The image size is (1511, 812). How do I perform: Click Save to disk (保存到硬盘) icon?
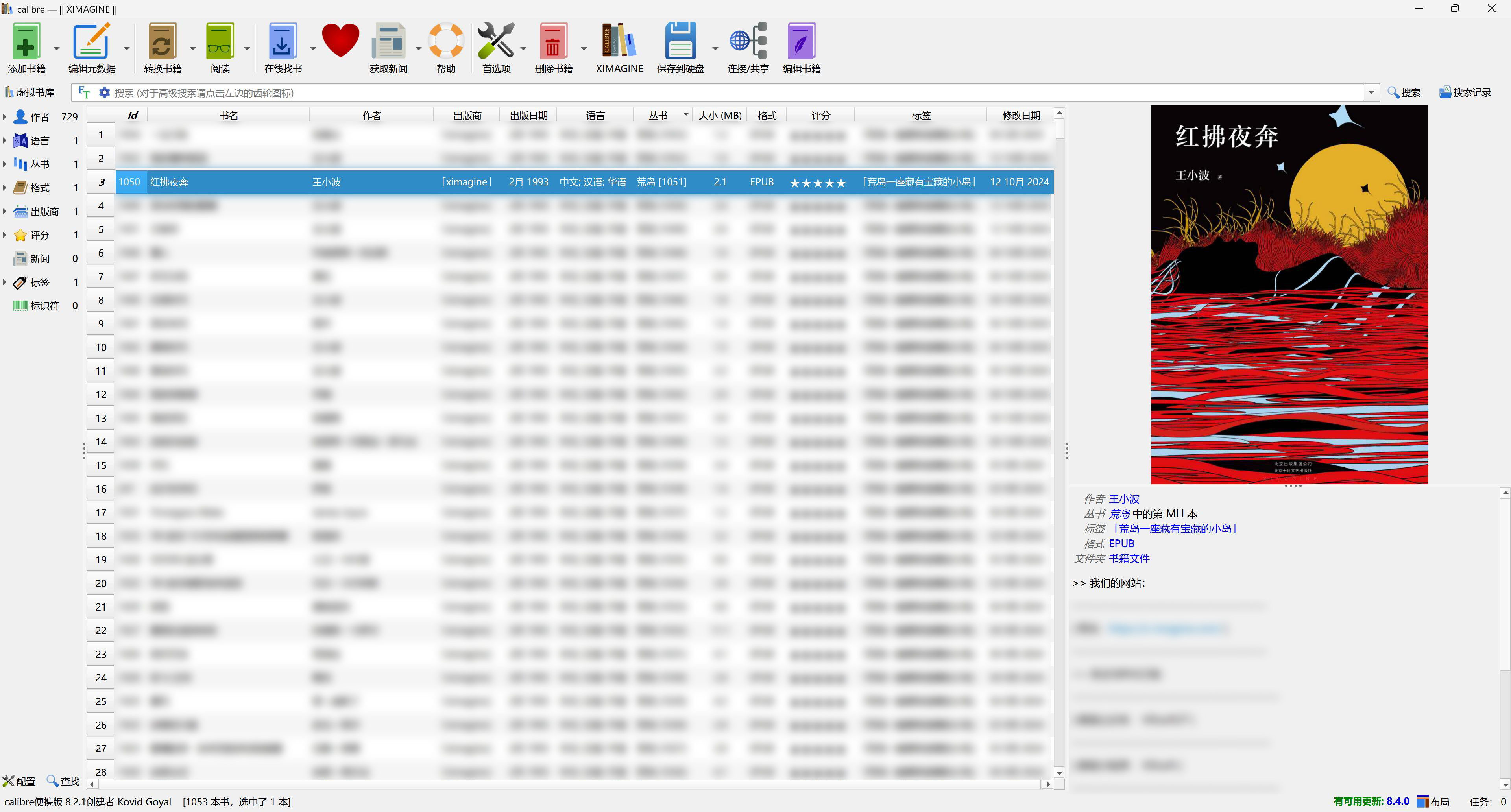pos(680,41)
